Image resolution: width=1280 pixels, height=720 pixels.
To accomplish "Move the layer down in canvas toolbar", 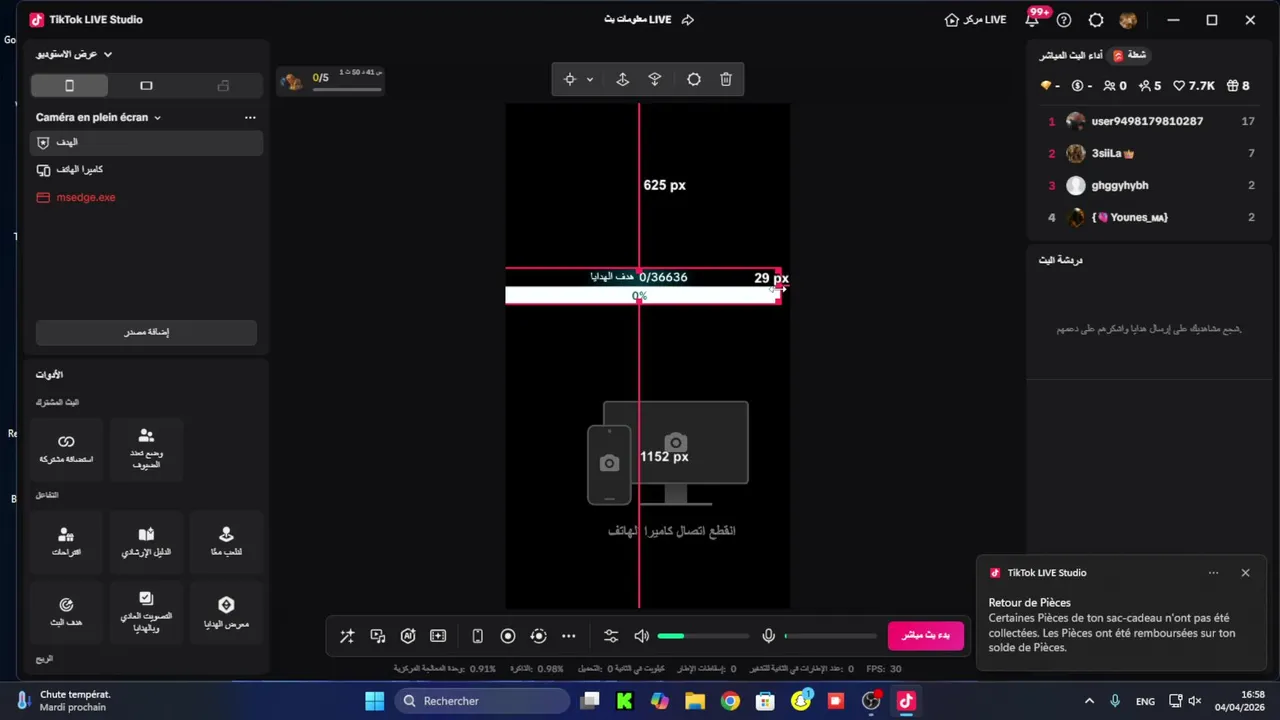I will click(655, 79).
